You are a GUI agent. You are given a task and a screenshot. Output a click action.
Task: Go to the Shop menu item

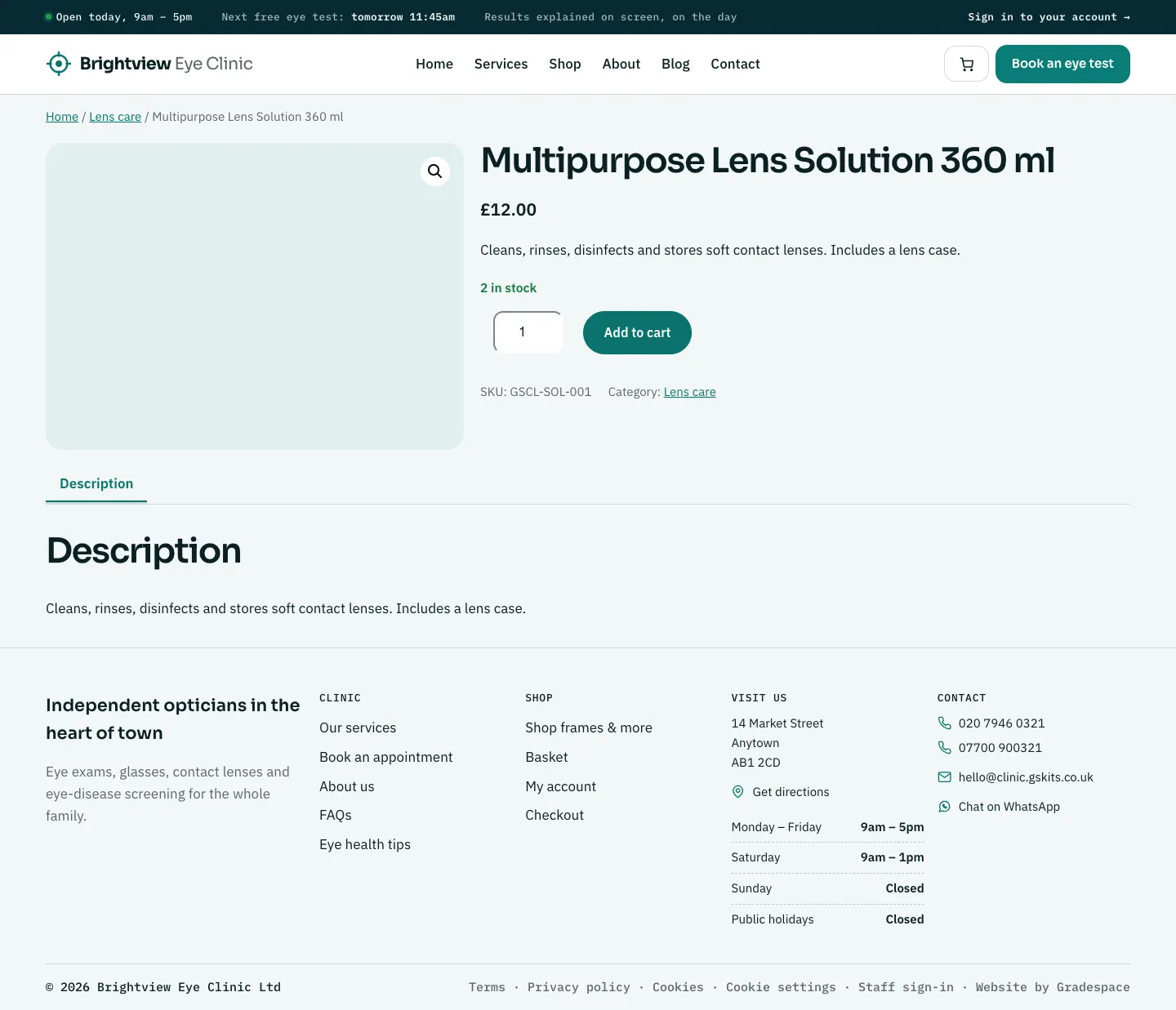565,64
